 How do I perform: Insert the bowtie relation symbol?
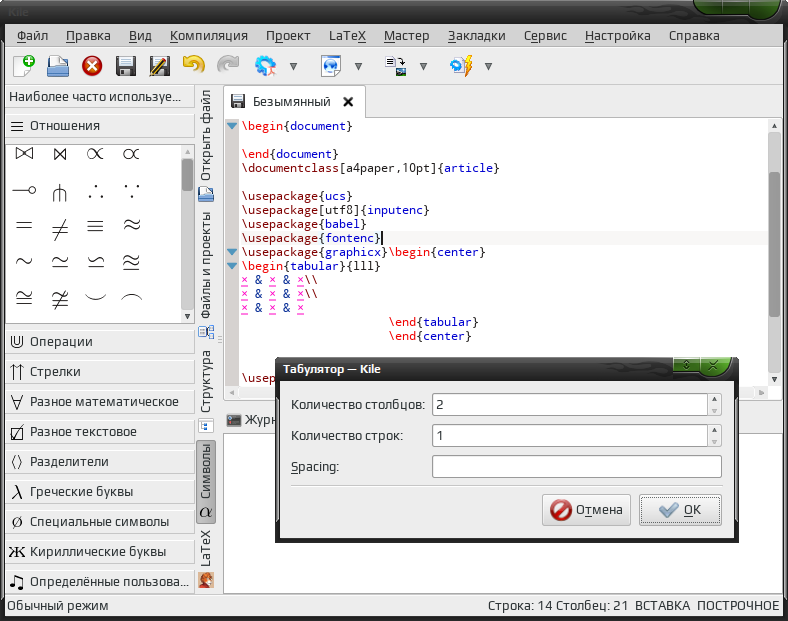[x=24, y=153]
